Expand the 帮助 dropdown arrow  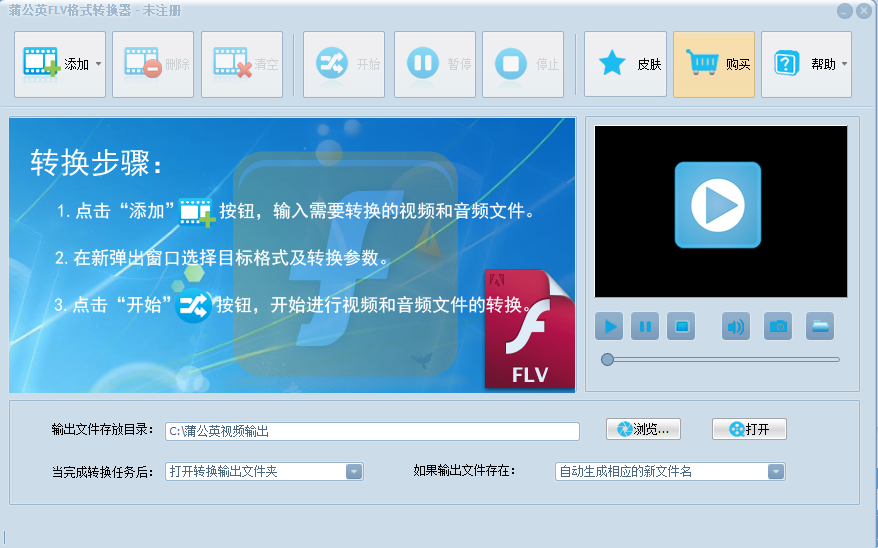click(844, 64)
